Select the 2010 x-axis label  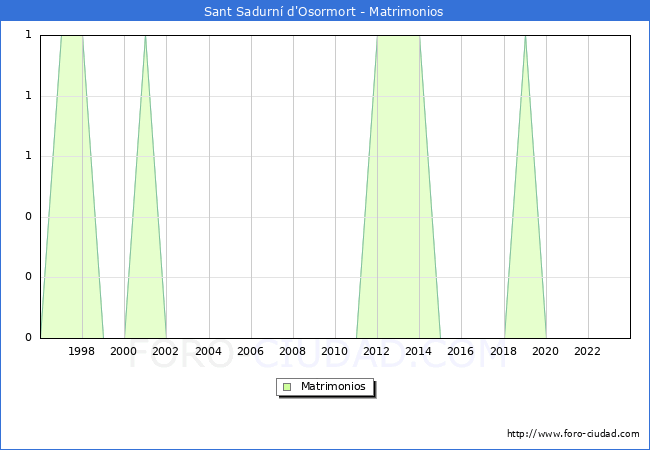(x=335, y=351)
